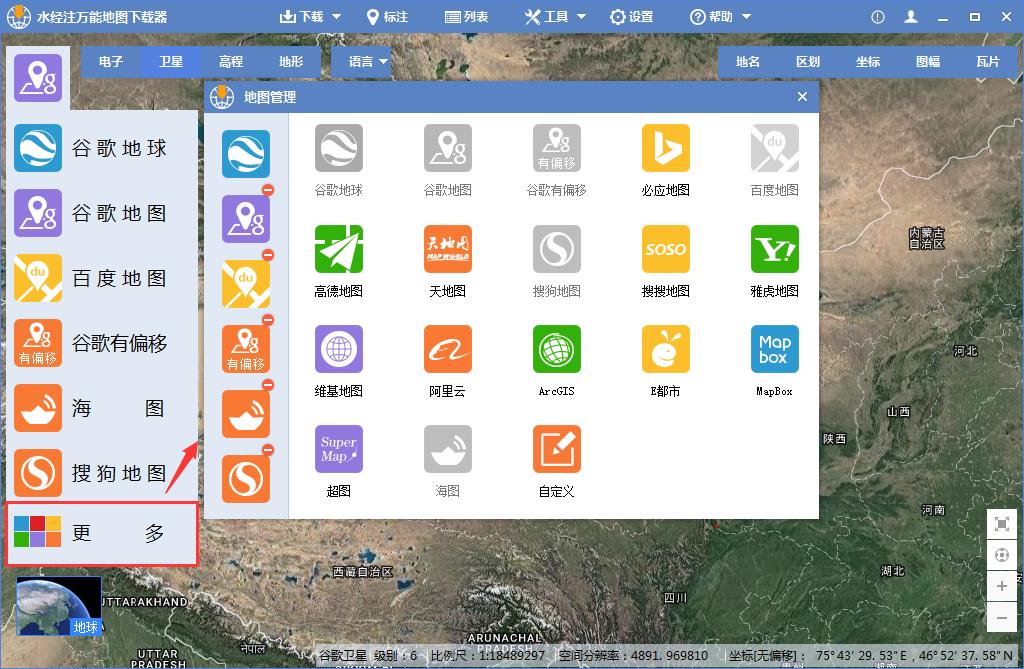The height and width of the screenshot is (669, 1024).
Task: Open the 帮助 dropdown menu
Action: [x=720, y=16]
